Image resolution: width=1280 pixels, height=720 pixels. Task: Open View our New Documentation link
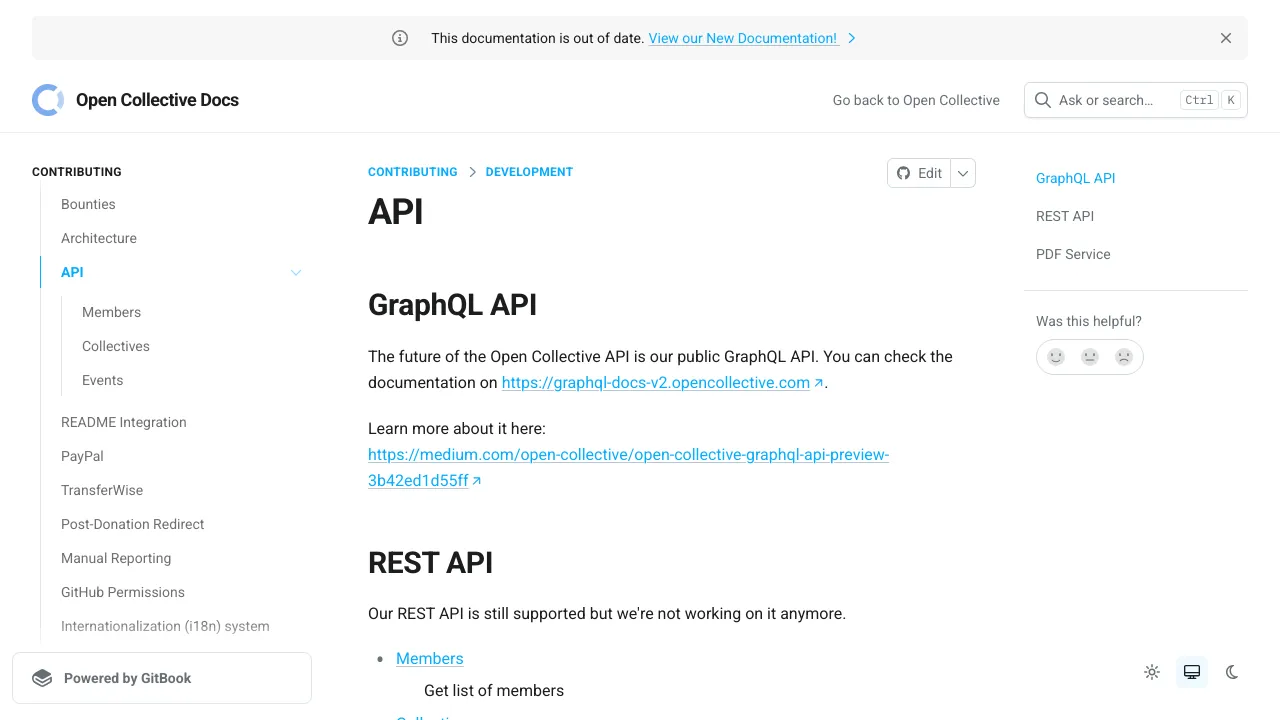(743, 38)
